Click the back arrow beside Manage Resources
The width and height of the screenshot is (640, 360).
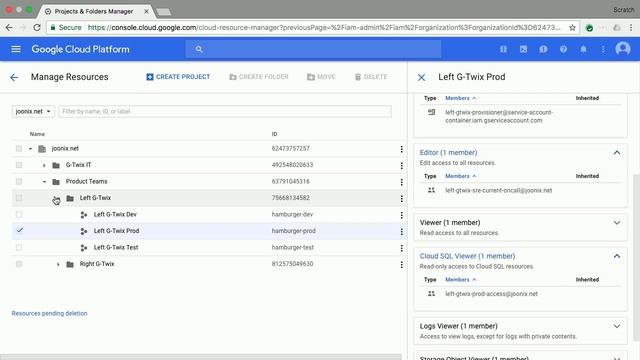coord(14,77)
